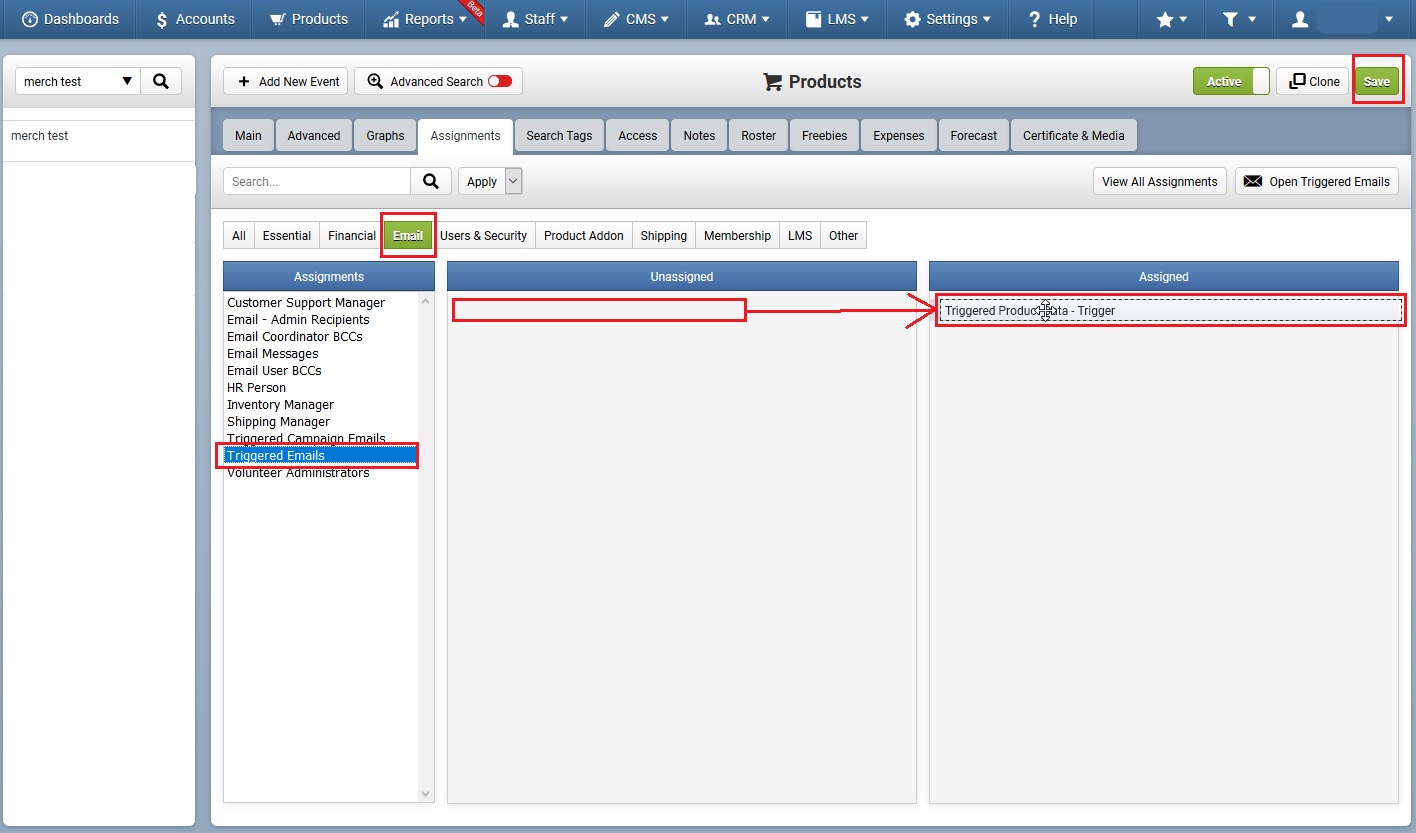Switch to the Certificate & Media tab
Screen dimensions: 1416x833
(1074, 136)
